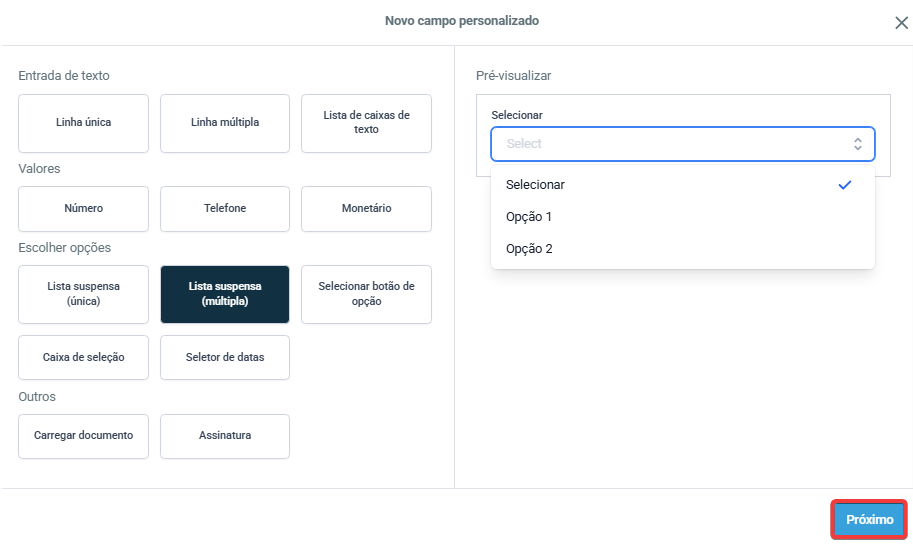Screen dimensions: 913x548
Task: Choose the Telefone field type
Action: pyautogui.click(x=225, y=209)
